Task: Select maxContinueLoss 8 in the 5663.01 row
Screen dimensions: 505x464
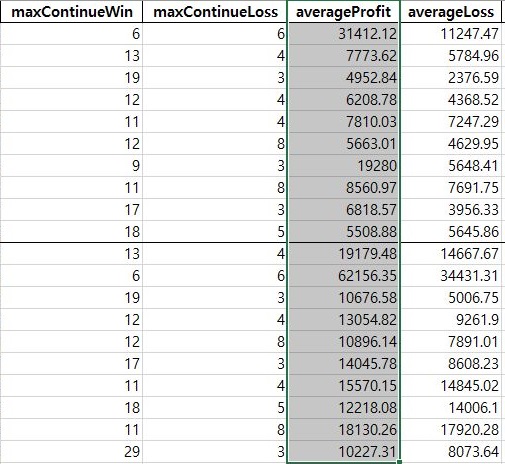Action: point(215,144)
